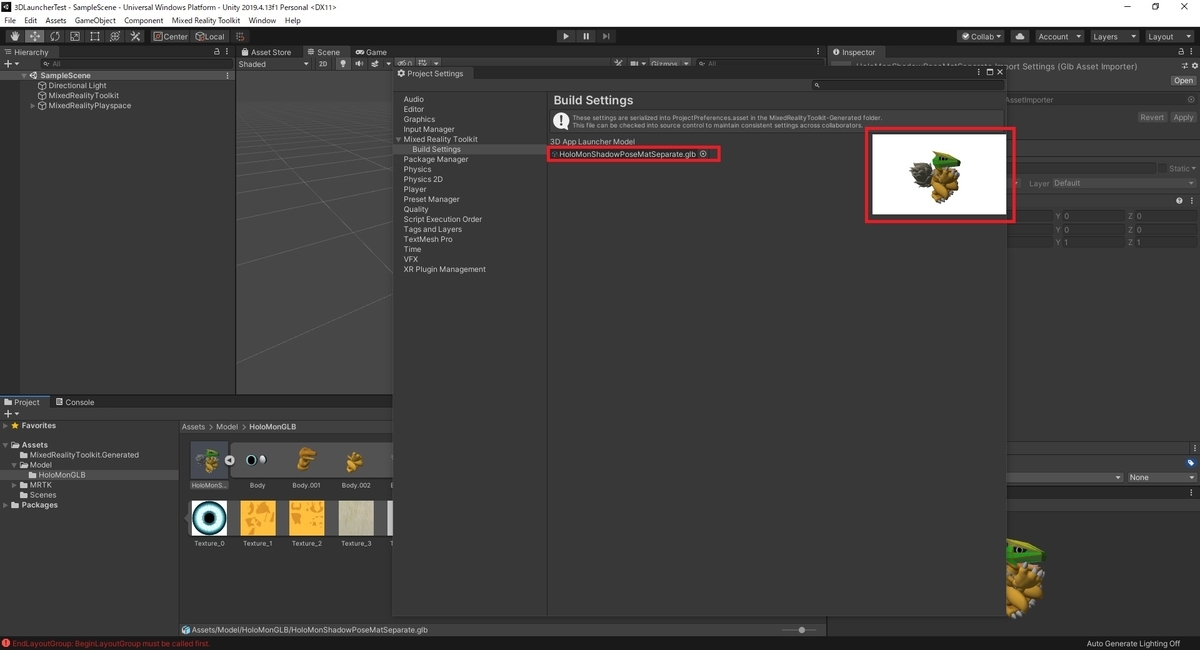Select the Hand tool in toolbar
Image resolution: width=1200 pixels, height=650 pixels.
point(14,36)
